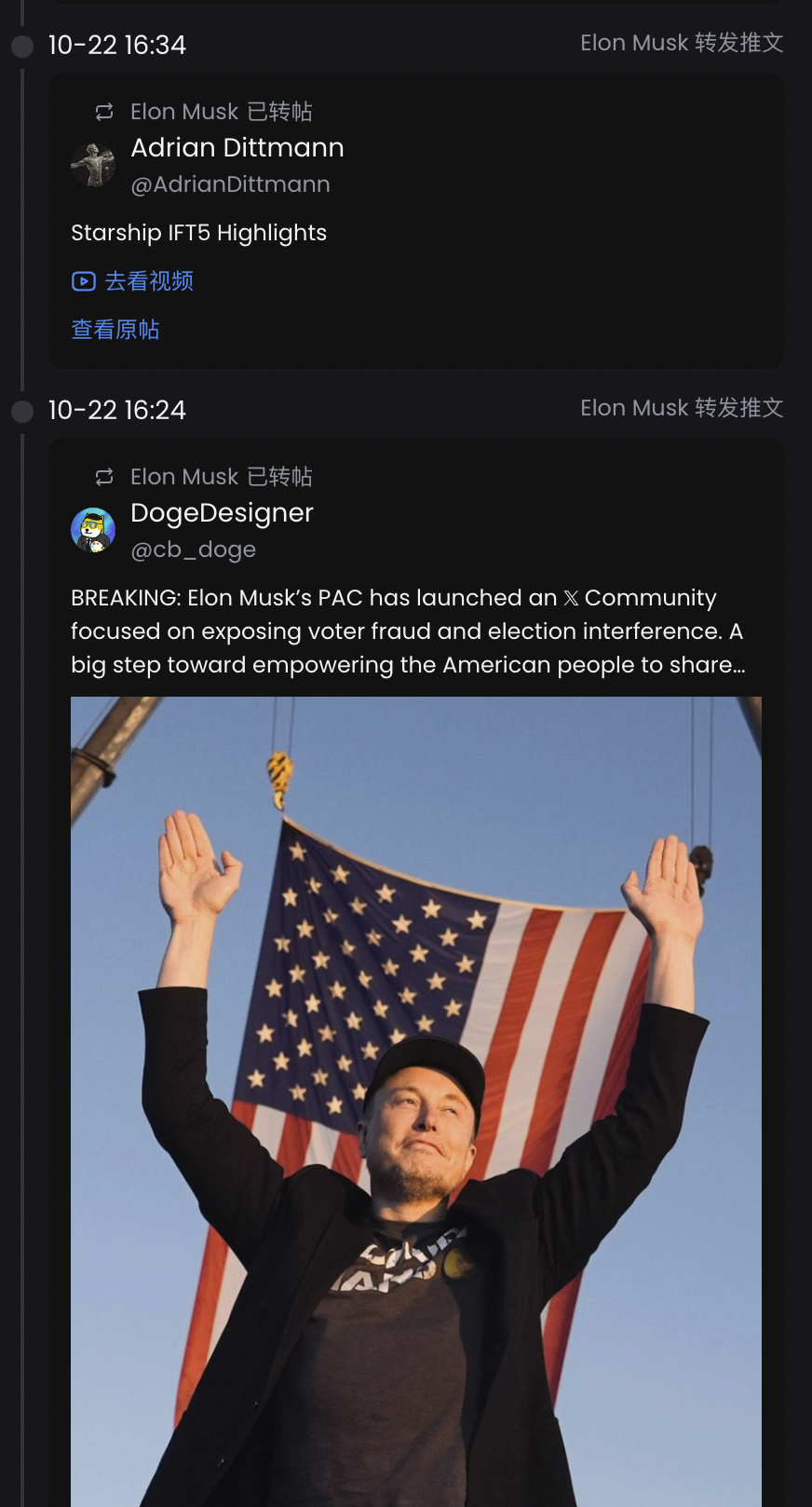Open the American flag photo in the post

click(x=416, y=1101)
